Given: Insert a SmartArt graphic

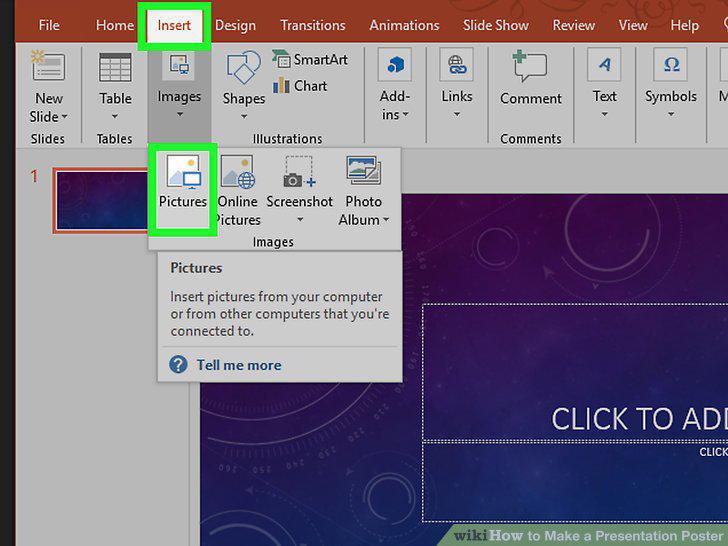Looking at the screenshot, I should point(310,59).
